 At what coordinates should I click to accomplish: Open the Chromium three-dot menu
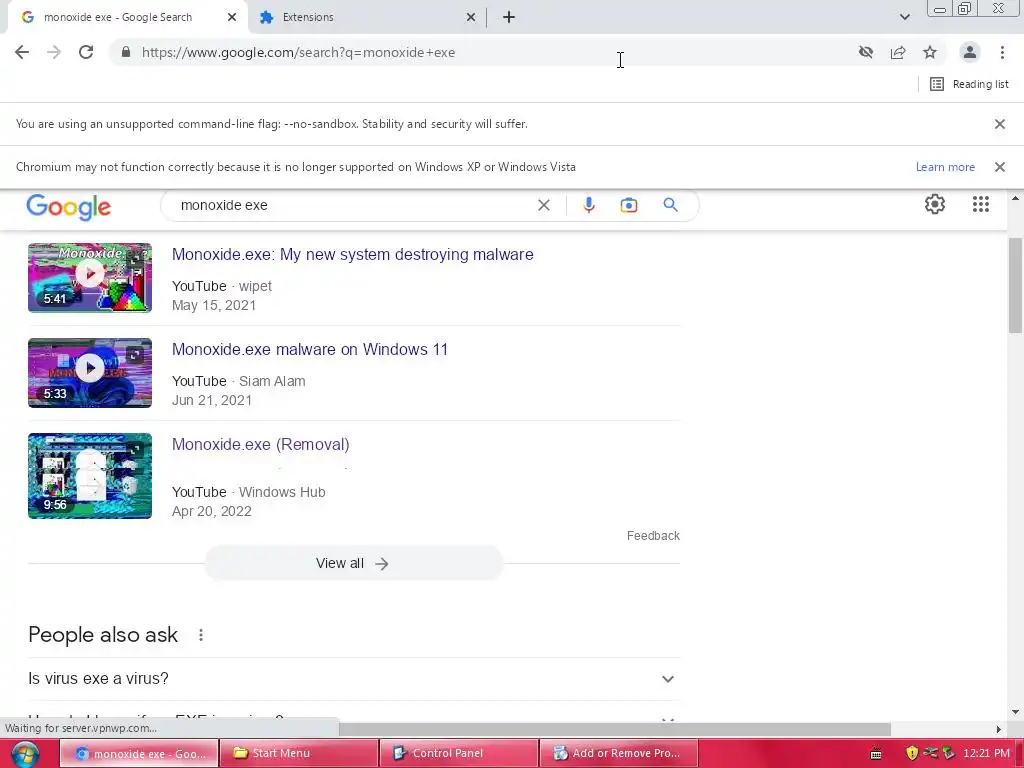click(1002, 52)
